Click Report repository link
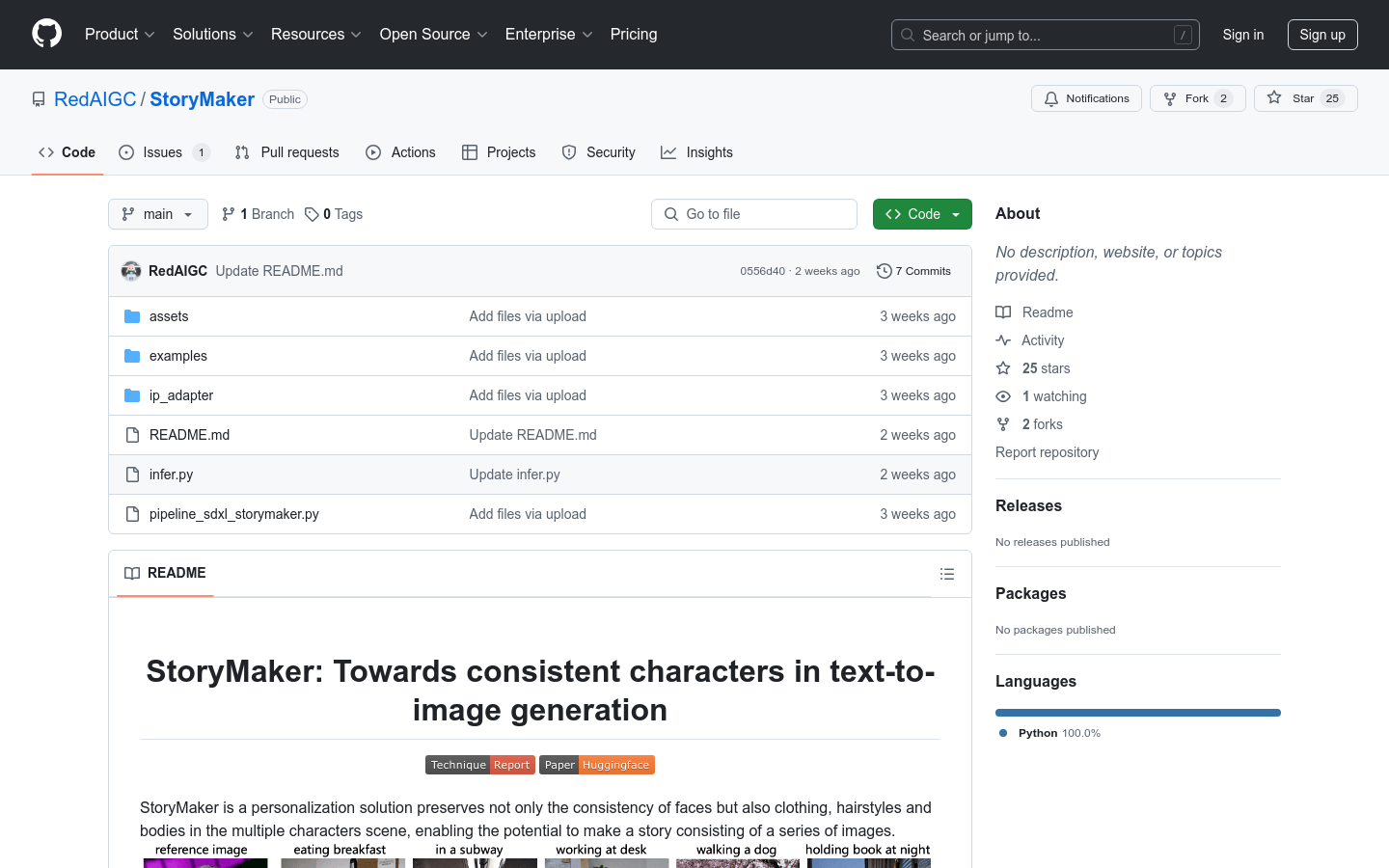Image resolution: width=1389 pixels, height=868 pixels. click(1047, 452)
